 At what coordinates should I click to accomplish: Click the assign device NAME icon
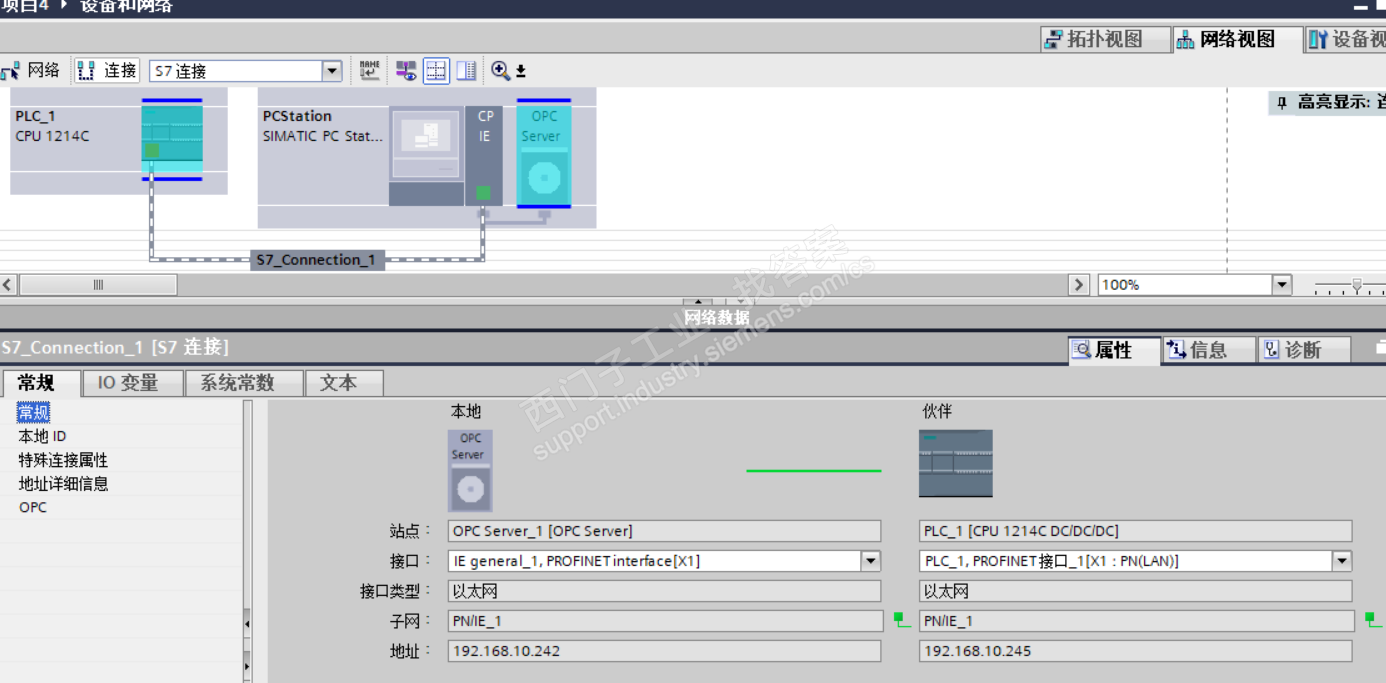coord(370,70)
